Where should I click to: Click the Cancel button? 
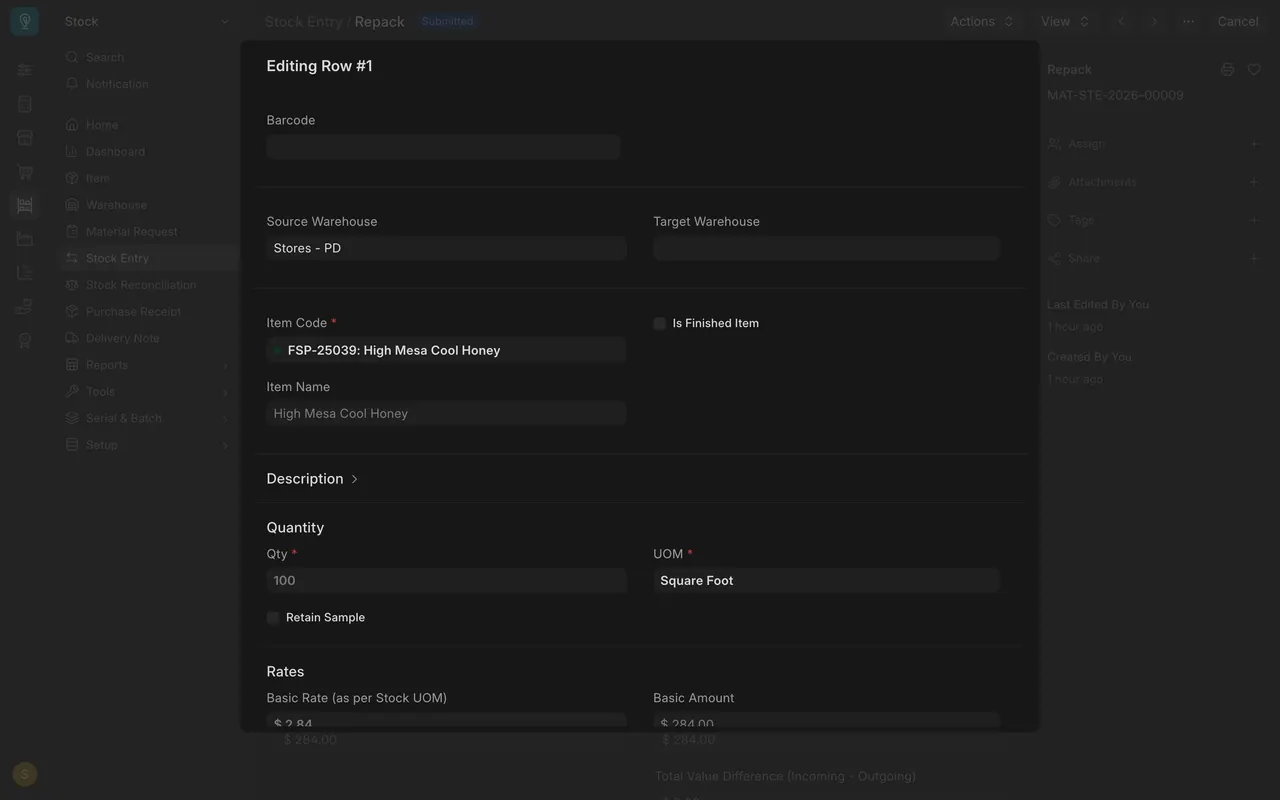coord(1238,21)
